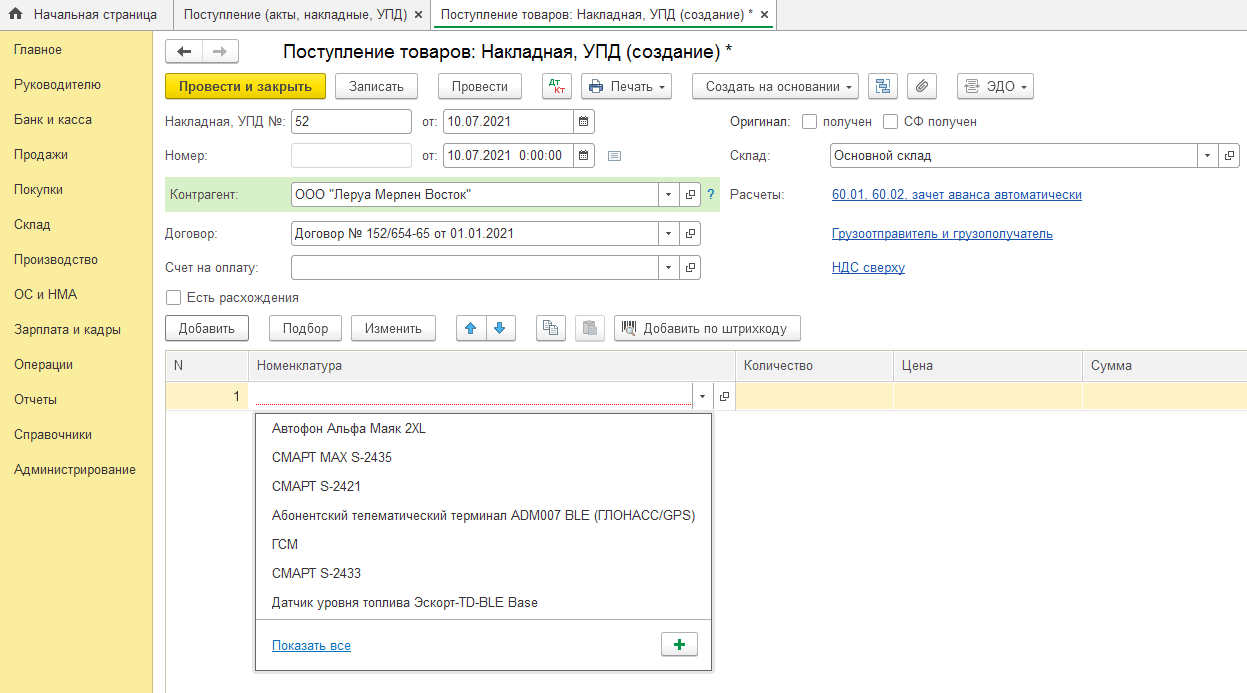Open 'НДС сверху' link
The height and width of the screenshot is (693, 1247).
868,268
